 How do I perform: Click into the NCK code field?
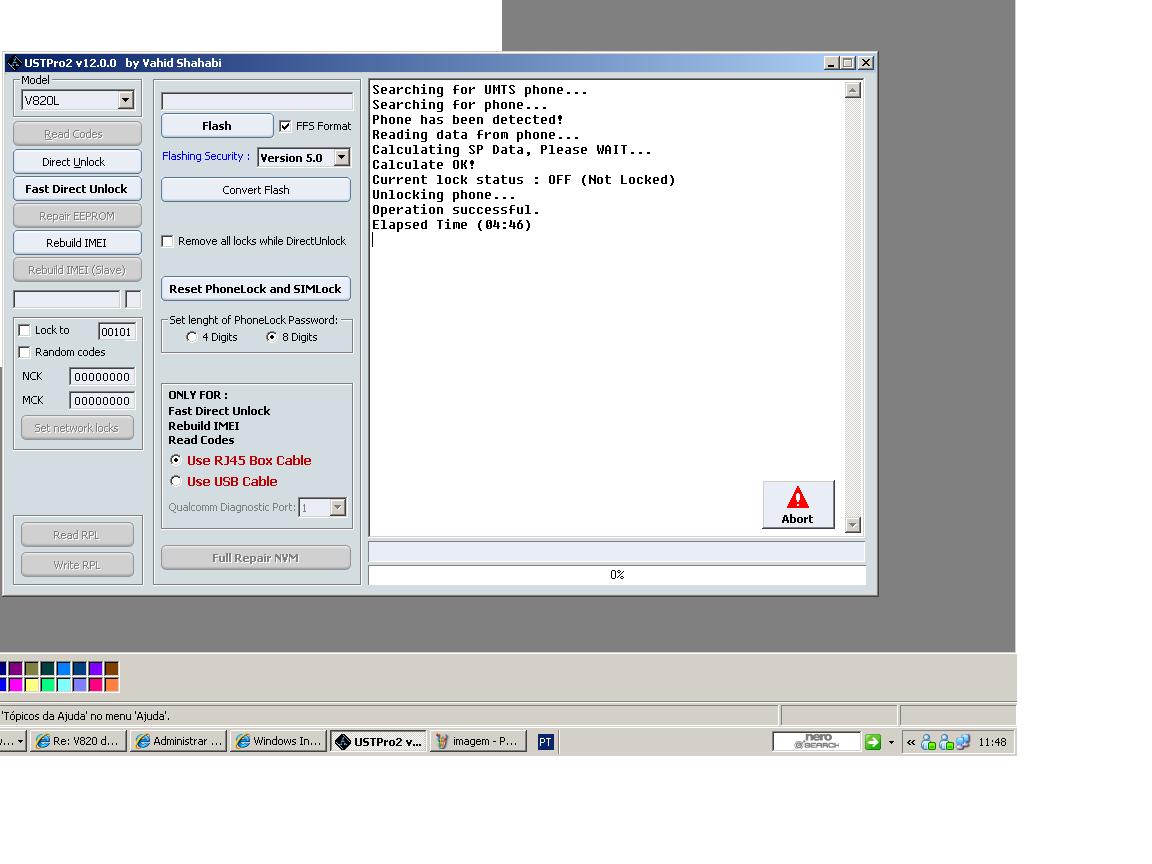pyautogui.click(x=102, y=377)
